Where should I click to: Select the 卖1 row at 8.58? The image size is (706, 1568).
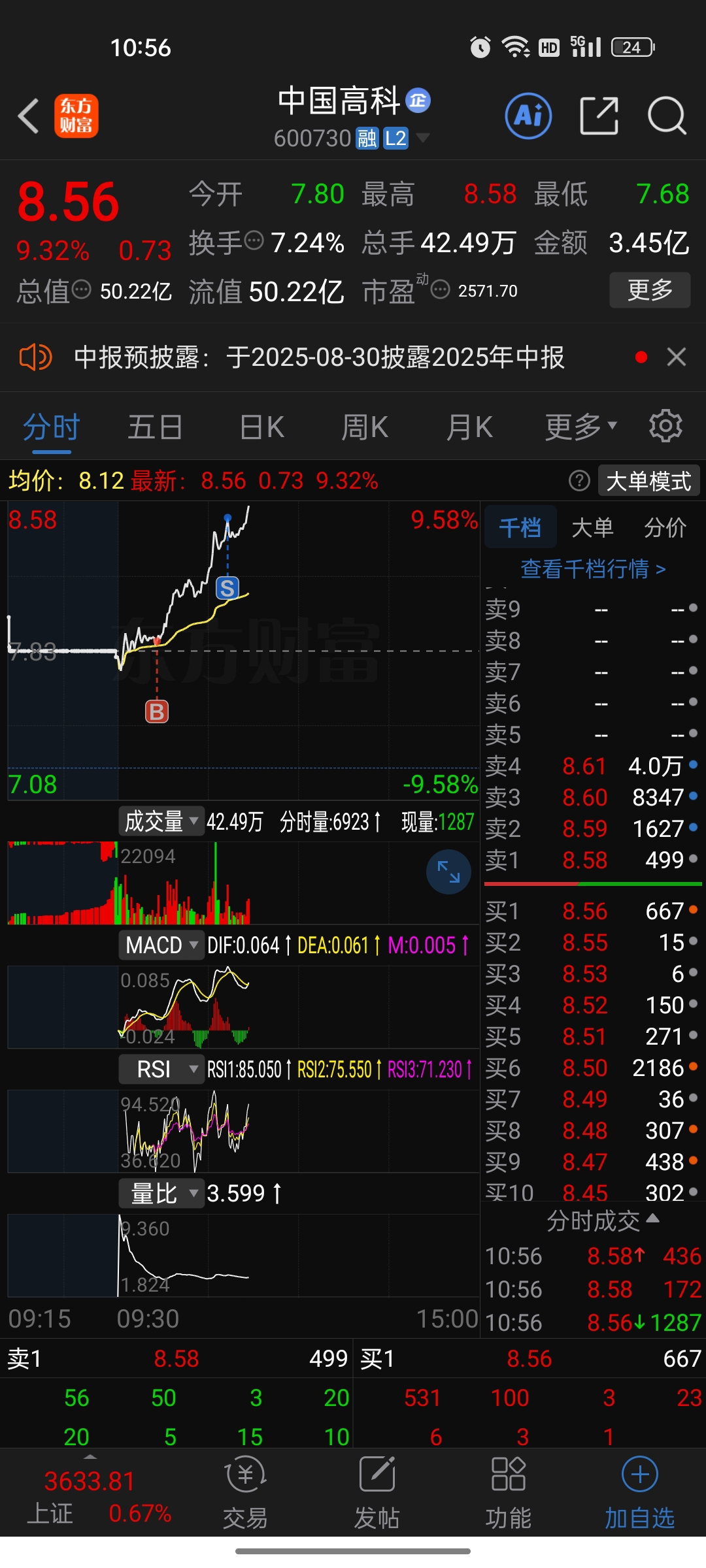click(x=593, y=860)
